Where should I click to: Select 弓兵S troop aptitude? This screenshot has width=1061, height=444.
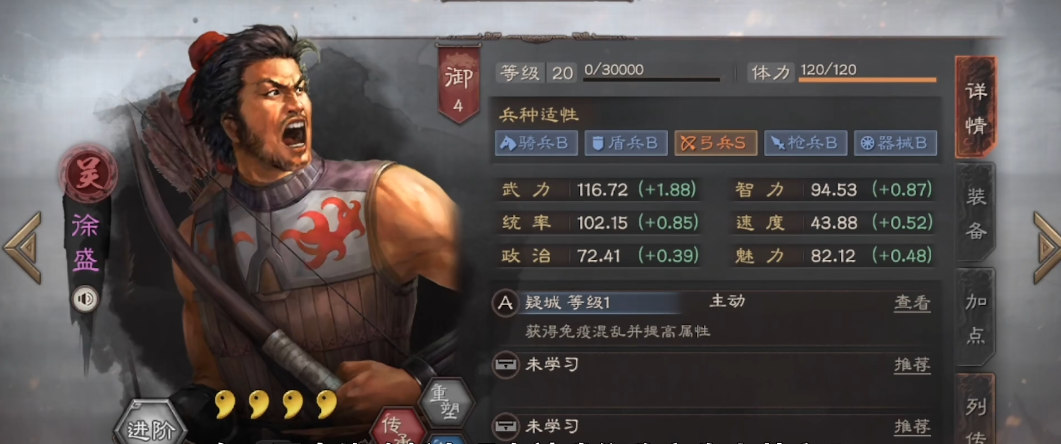coord(715,143)
